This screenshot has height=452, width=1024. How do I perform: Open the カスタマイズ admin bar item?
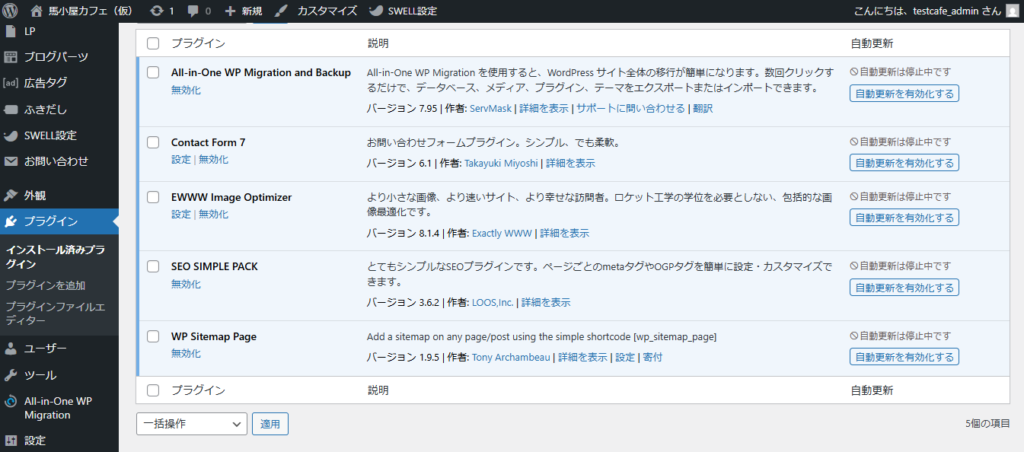(x=315, y=11)
